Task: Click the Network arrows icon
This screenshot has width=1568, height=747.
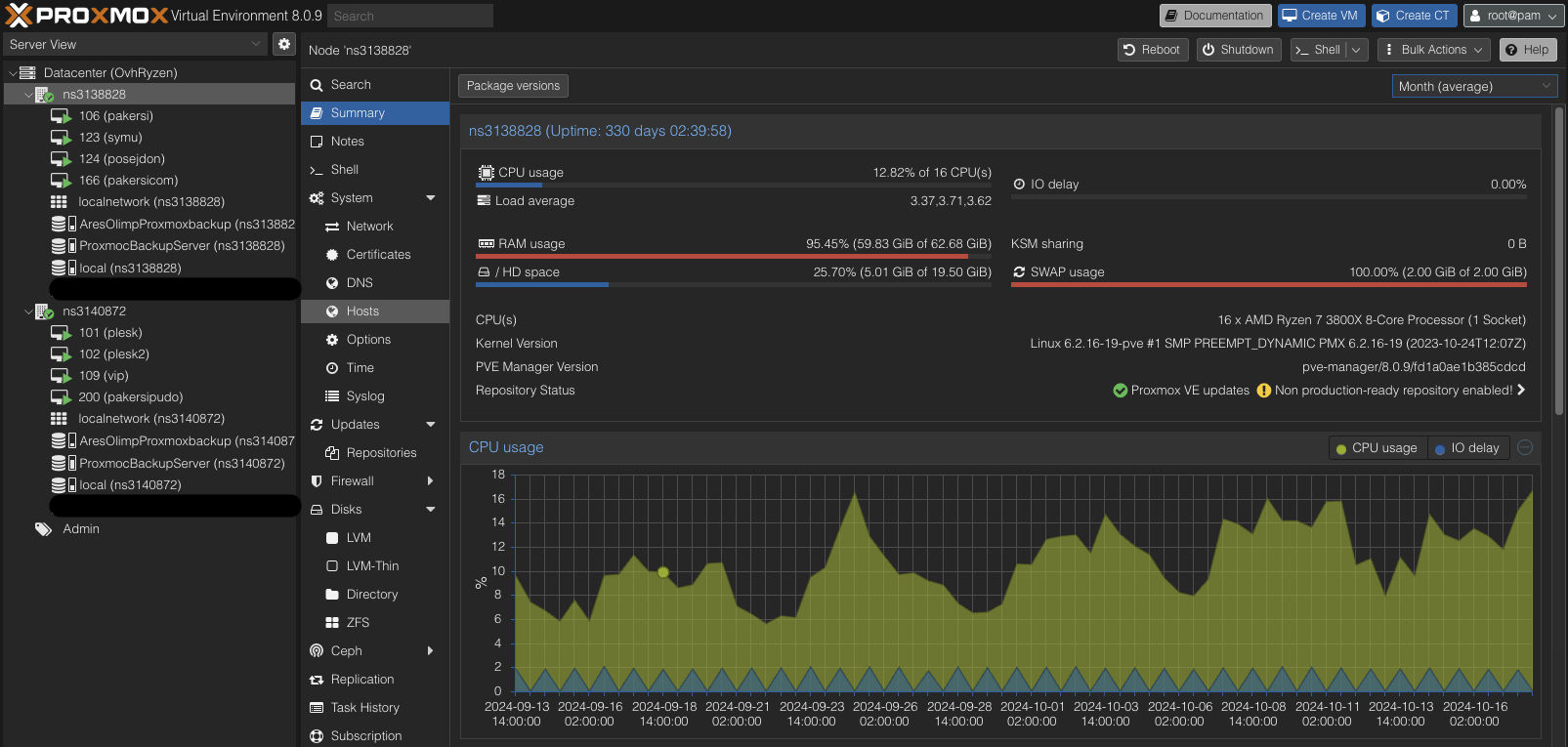Action: click(332, 227)
